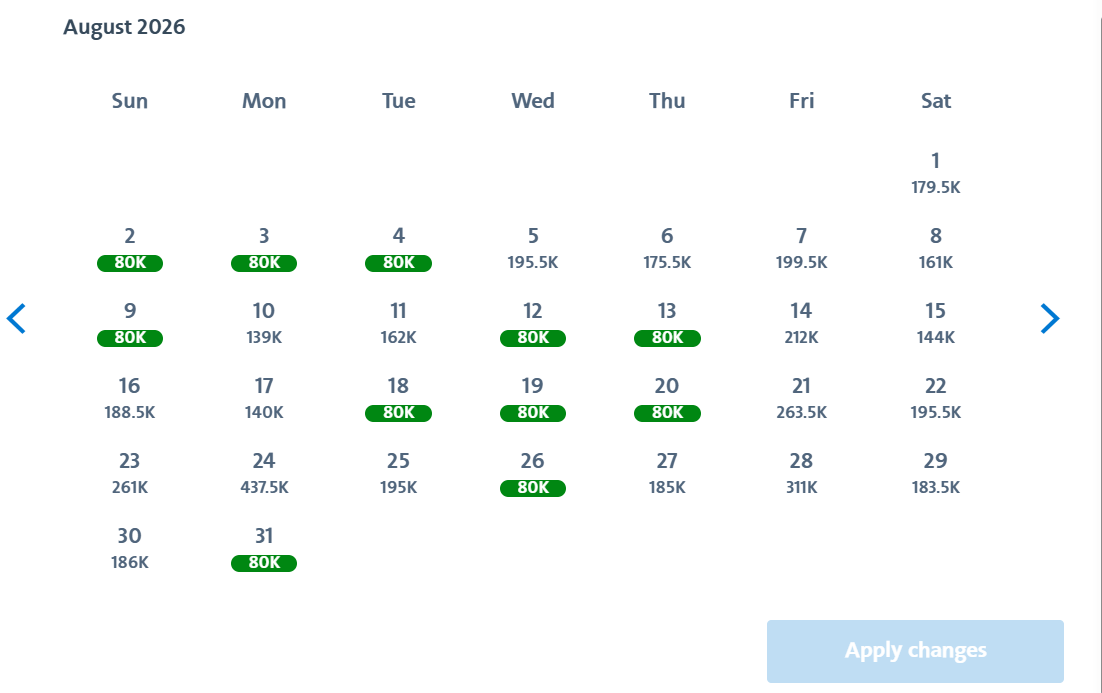Screen dimensions: 1102x693
Task: Pick August 4 at 80K
Action: 398,248
